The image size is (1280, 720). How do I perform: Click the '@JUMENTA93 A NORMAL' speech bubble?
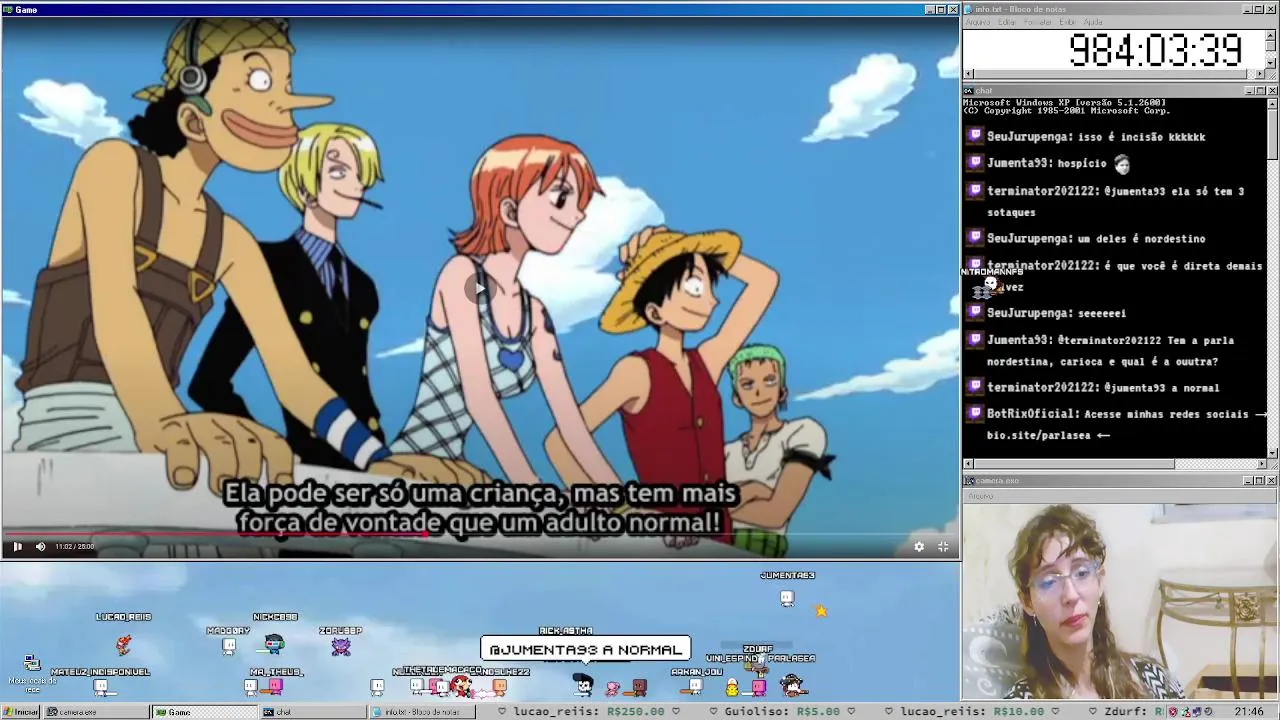click(x=585, y=649)
